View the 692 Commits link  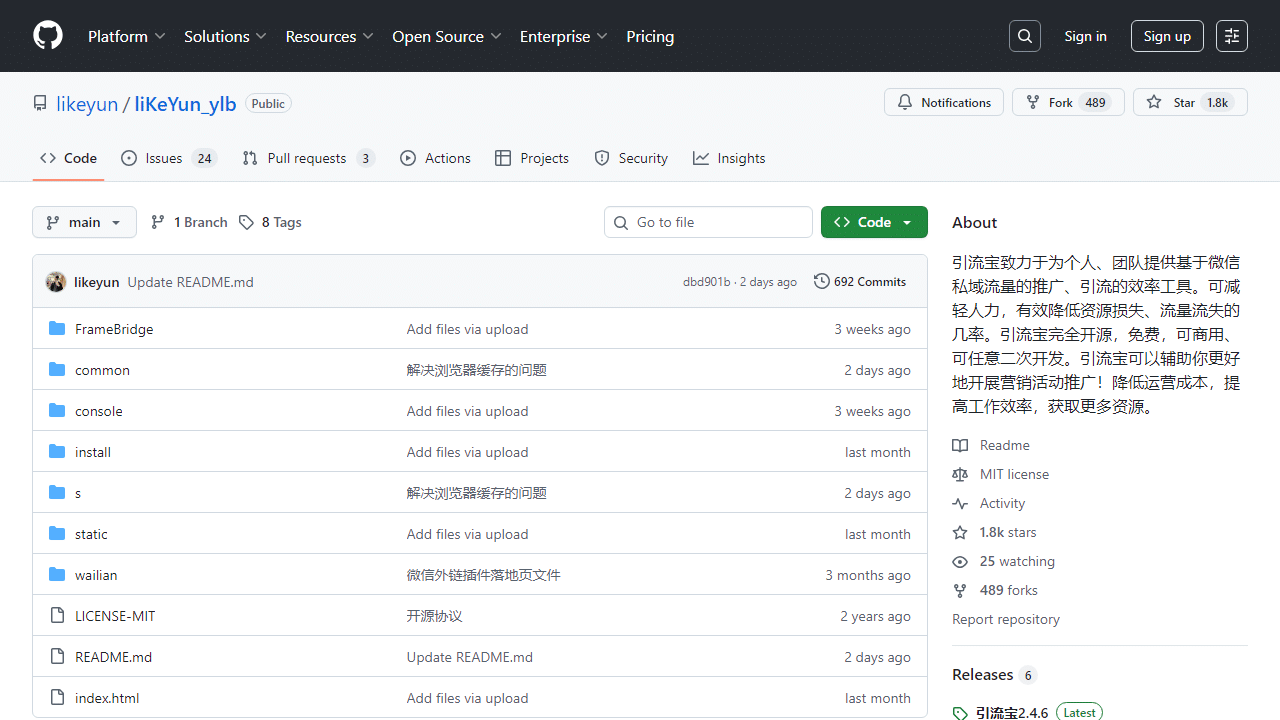pyautogui.click(x=860, y=282)
